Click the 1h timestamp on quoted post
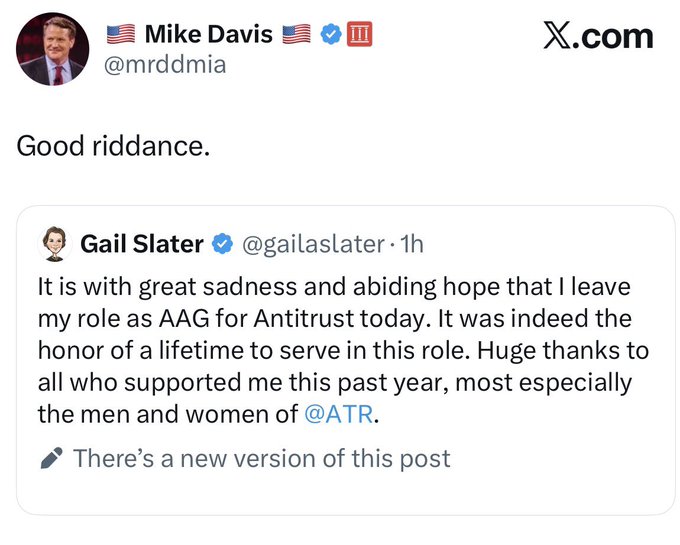 pyautogui.click(x=411, y=243)
